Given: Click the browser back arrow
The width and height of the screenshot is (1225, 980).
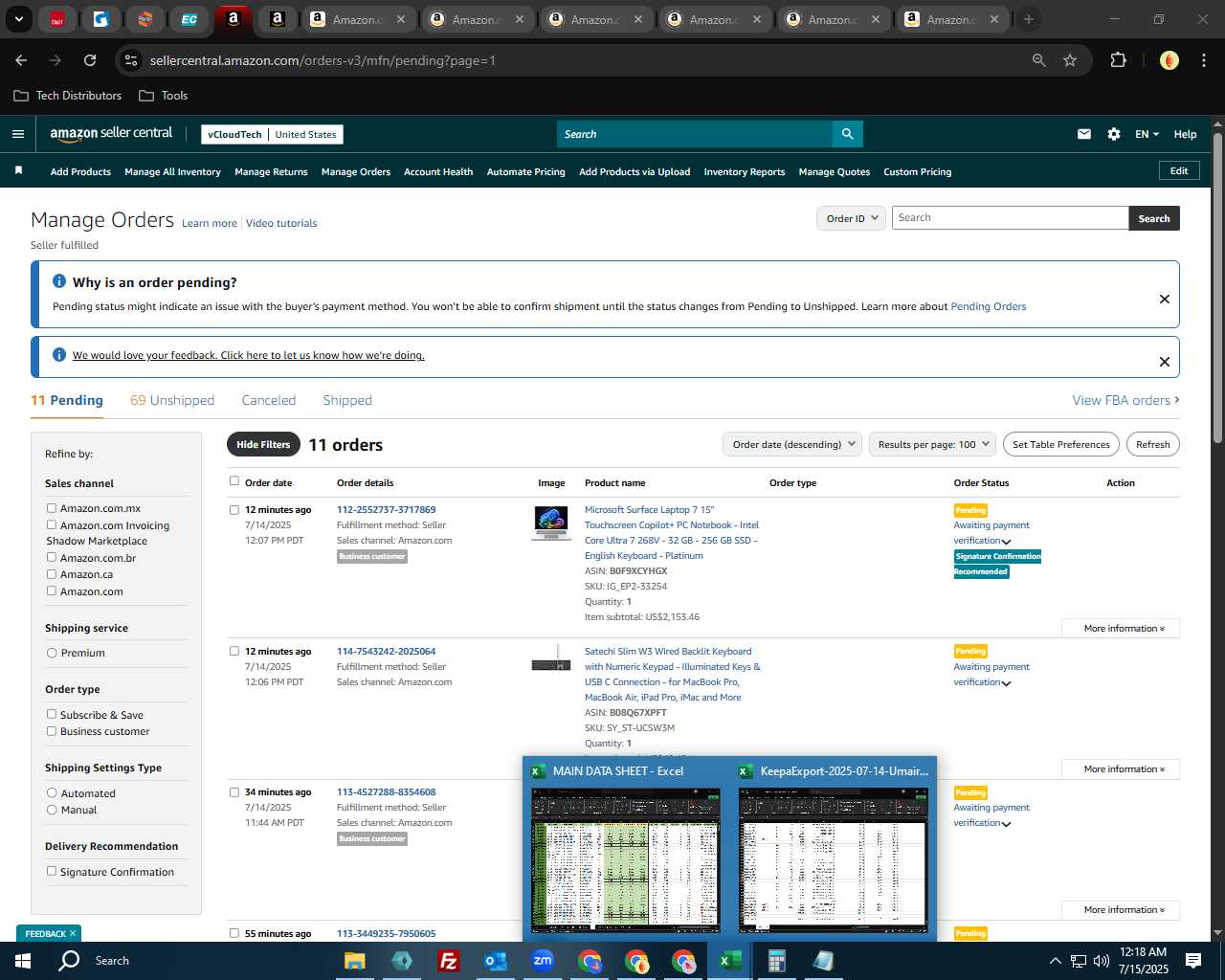Looking at the screenshot, I should [21, 60].
